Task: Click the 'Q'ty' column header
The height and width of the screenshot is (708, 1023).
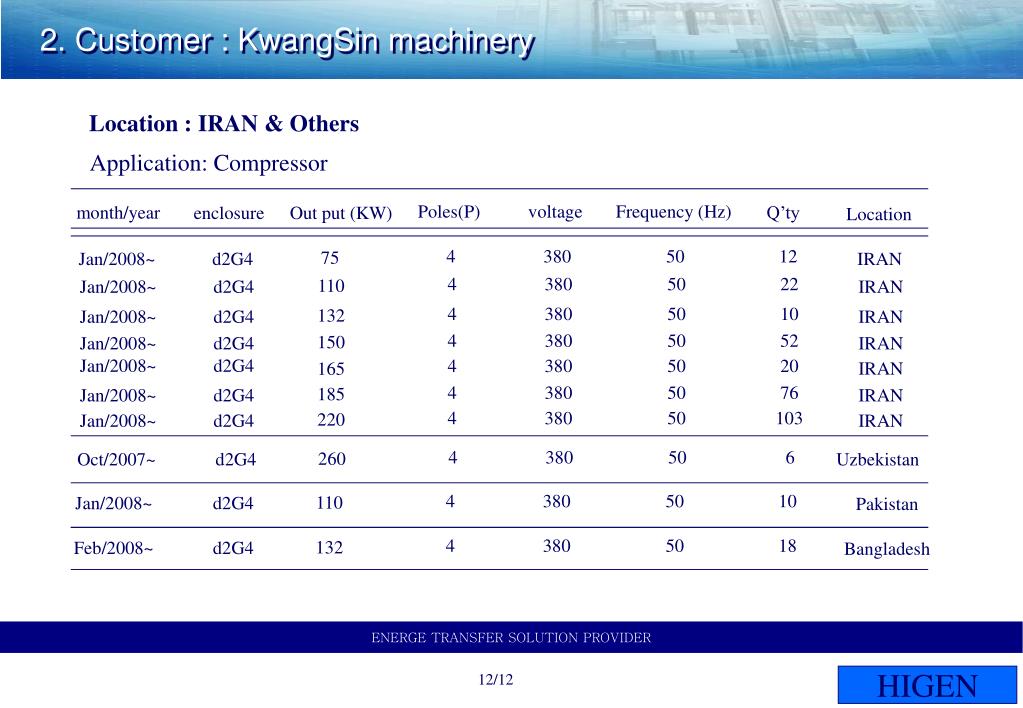Action: click(782, 213)
